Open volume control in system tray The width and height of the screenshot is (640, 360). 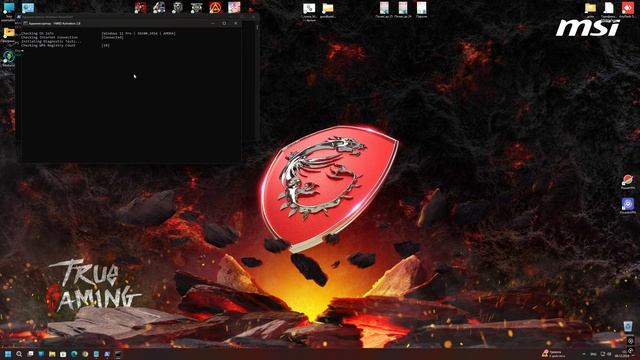point(609,354)
